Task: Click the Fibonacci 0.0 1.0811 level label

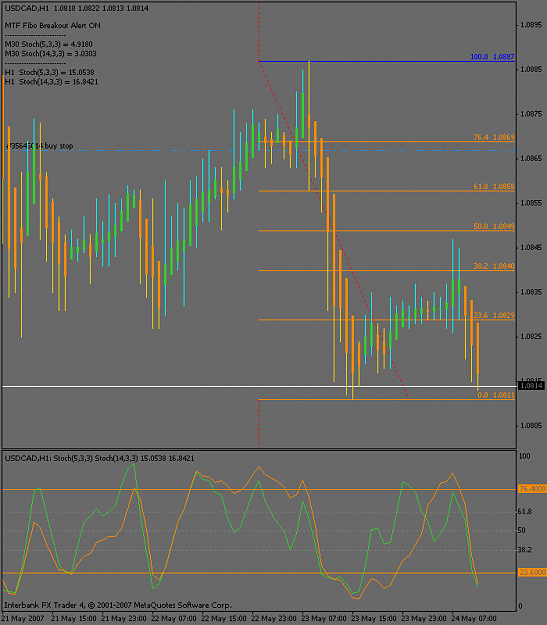Action: click(x=496, y=395)
